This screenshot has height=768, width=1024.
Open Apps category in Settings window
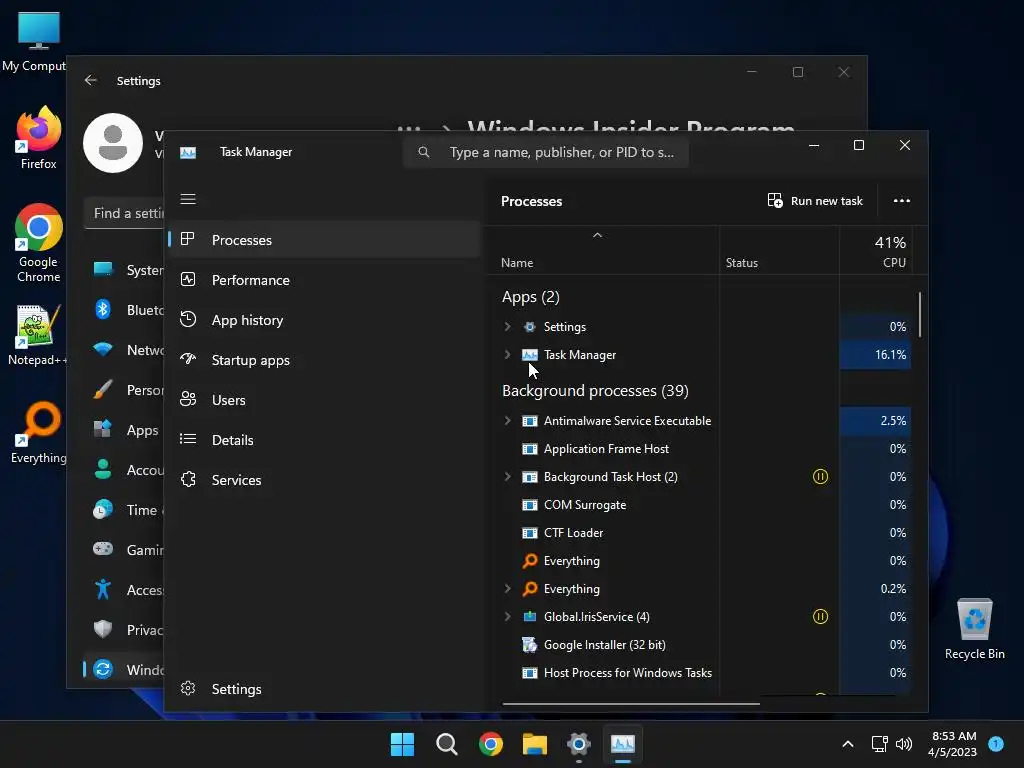[x=124, y=430]
